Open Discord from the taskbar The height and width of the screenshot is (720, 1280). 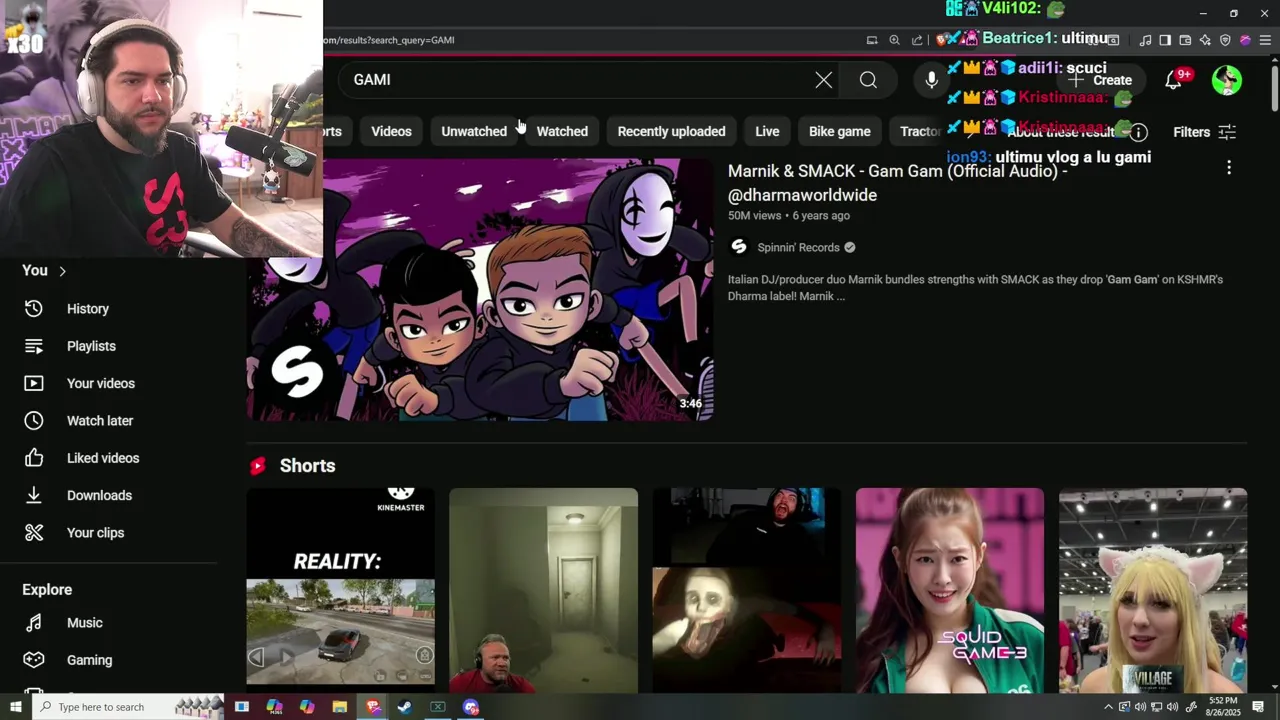(x=471, y=707)
